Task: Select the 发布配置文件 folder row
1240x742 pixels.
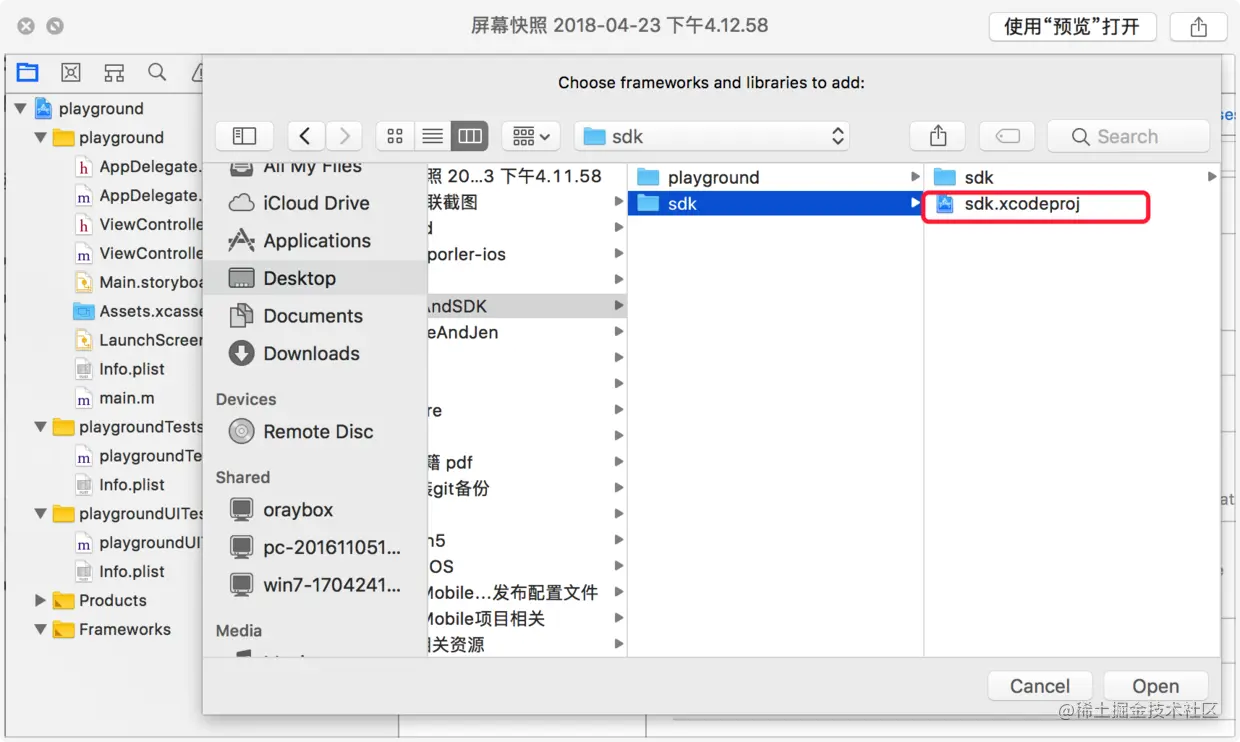Action: click(x=527, y=592)
